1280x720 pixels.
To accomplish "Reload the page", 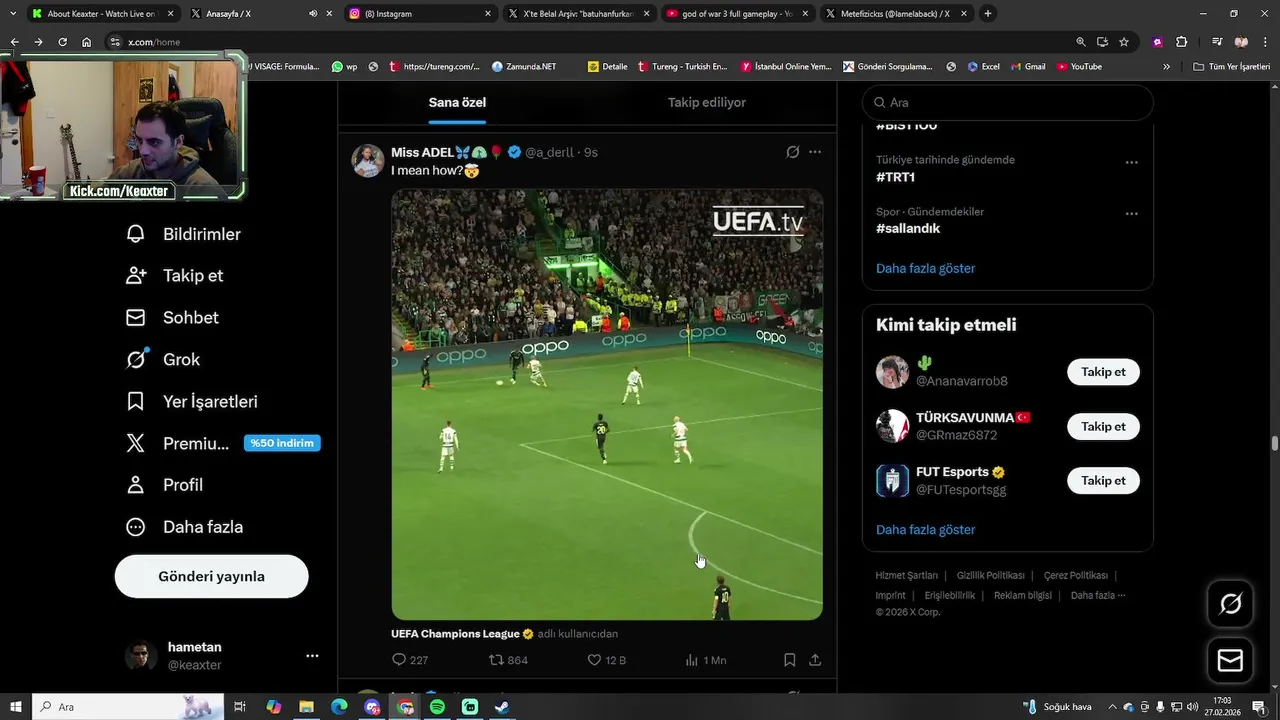I will click(x=63, y=42).
